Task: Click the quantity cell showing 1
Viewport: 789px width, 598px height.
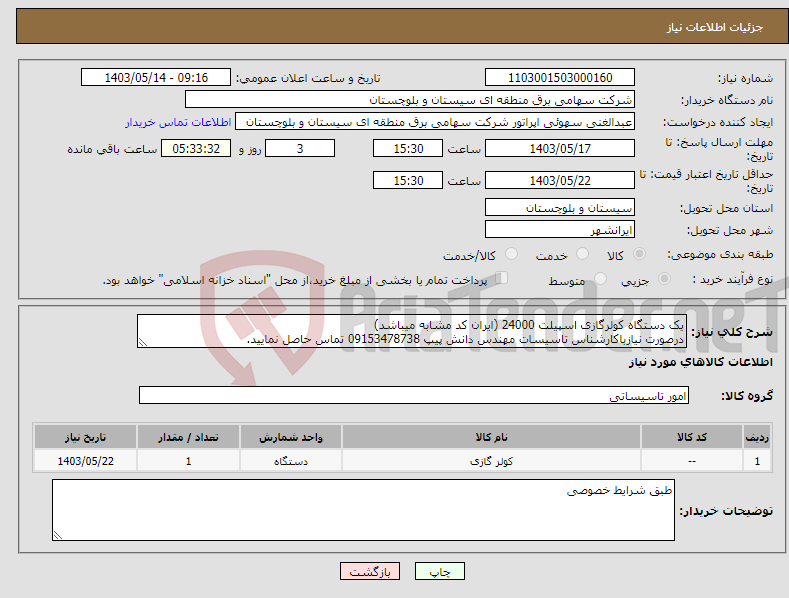Action: point(188,461)
